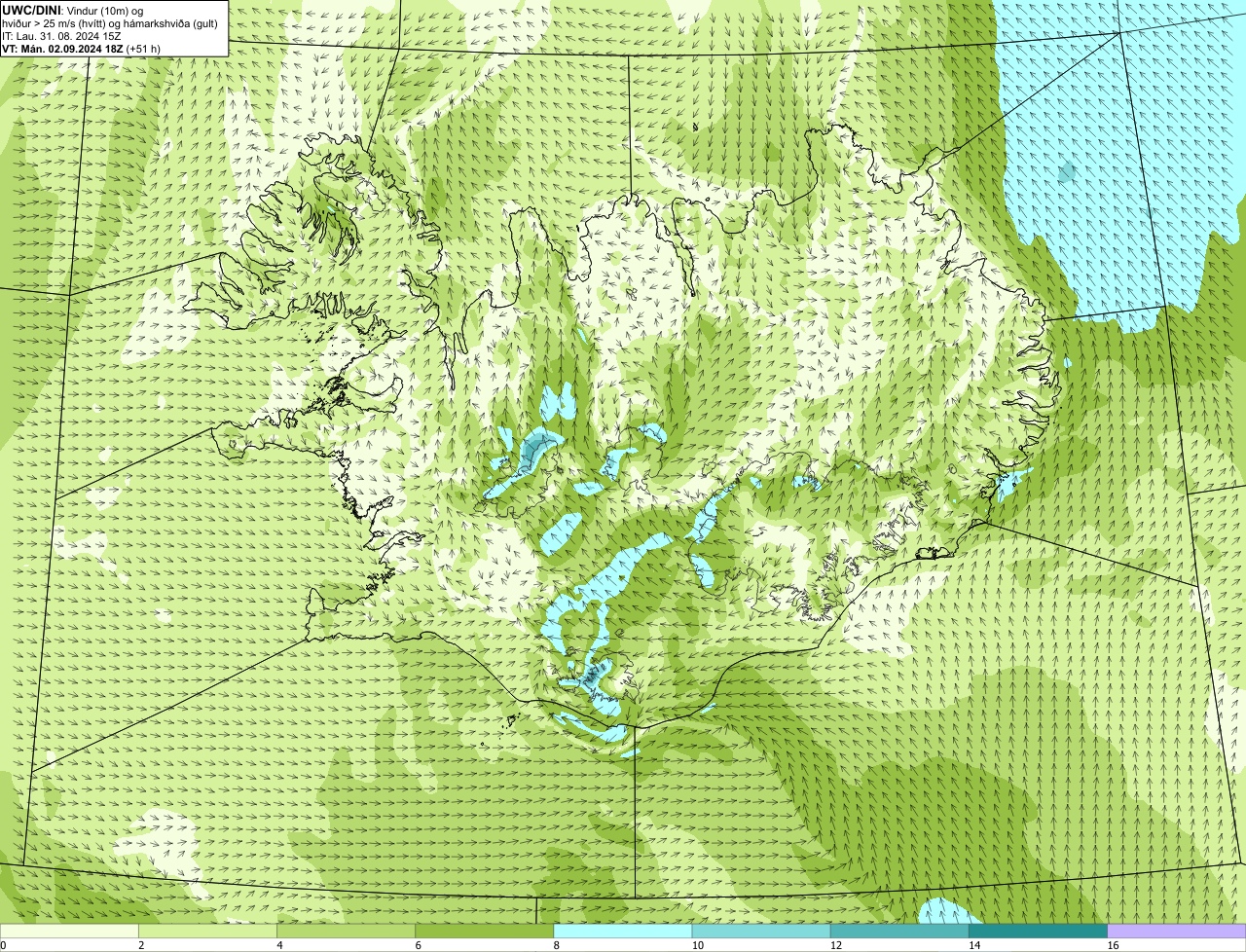Click the darker green 6–8 legend swatch
1246x952 pixels.
point(484,931)
